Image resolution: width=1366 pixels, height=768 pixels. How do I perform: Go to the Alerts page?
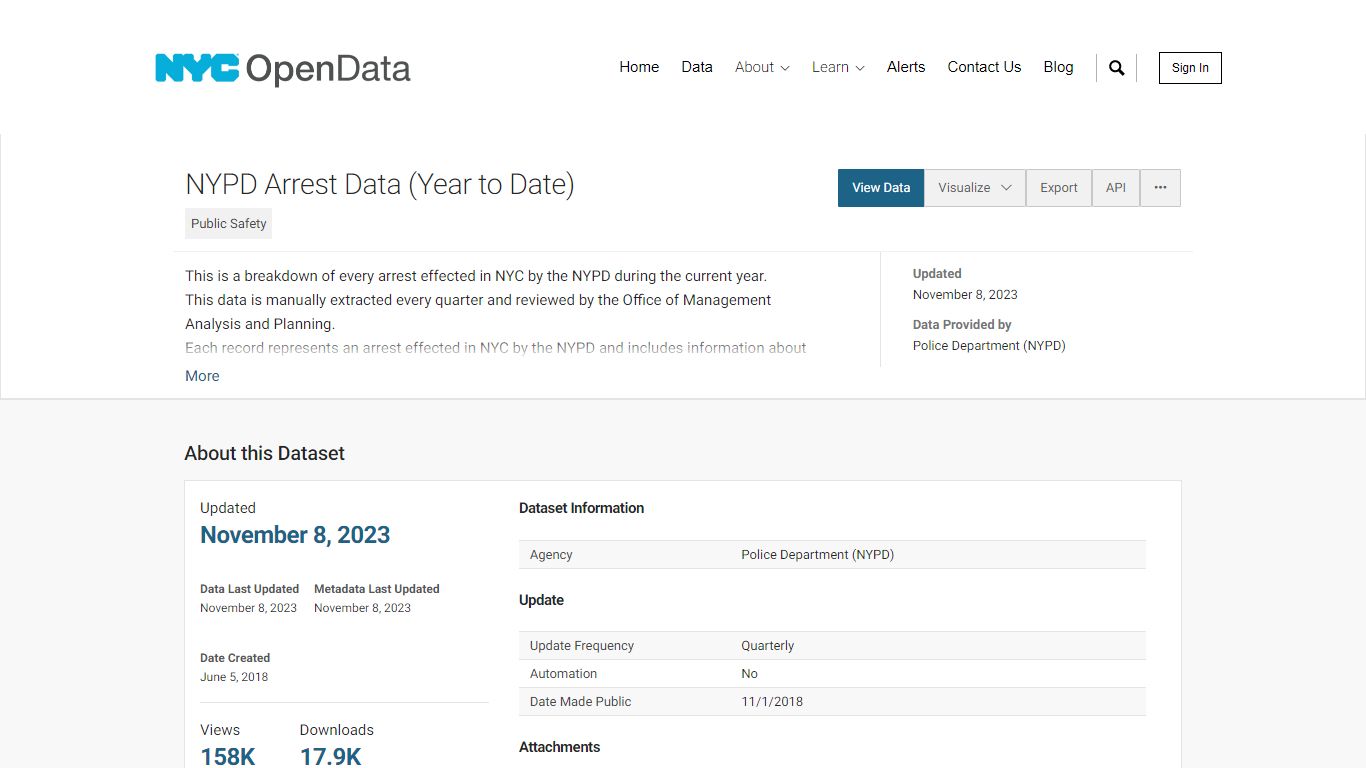tap(905, 67)
